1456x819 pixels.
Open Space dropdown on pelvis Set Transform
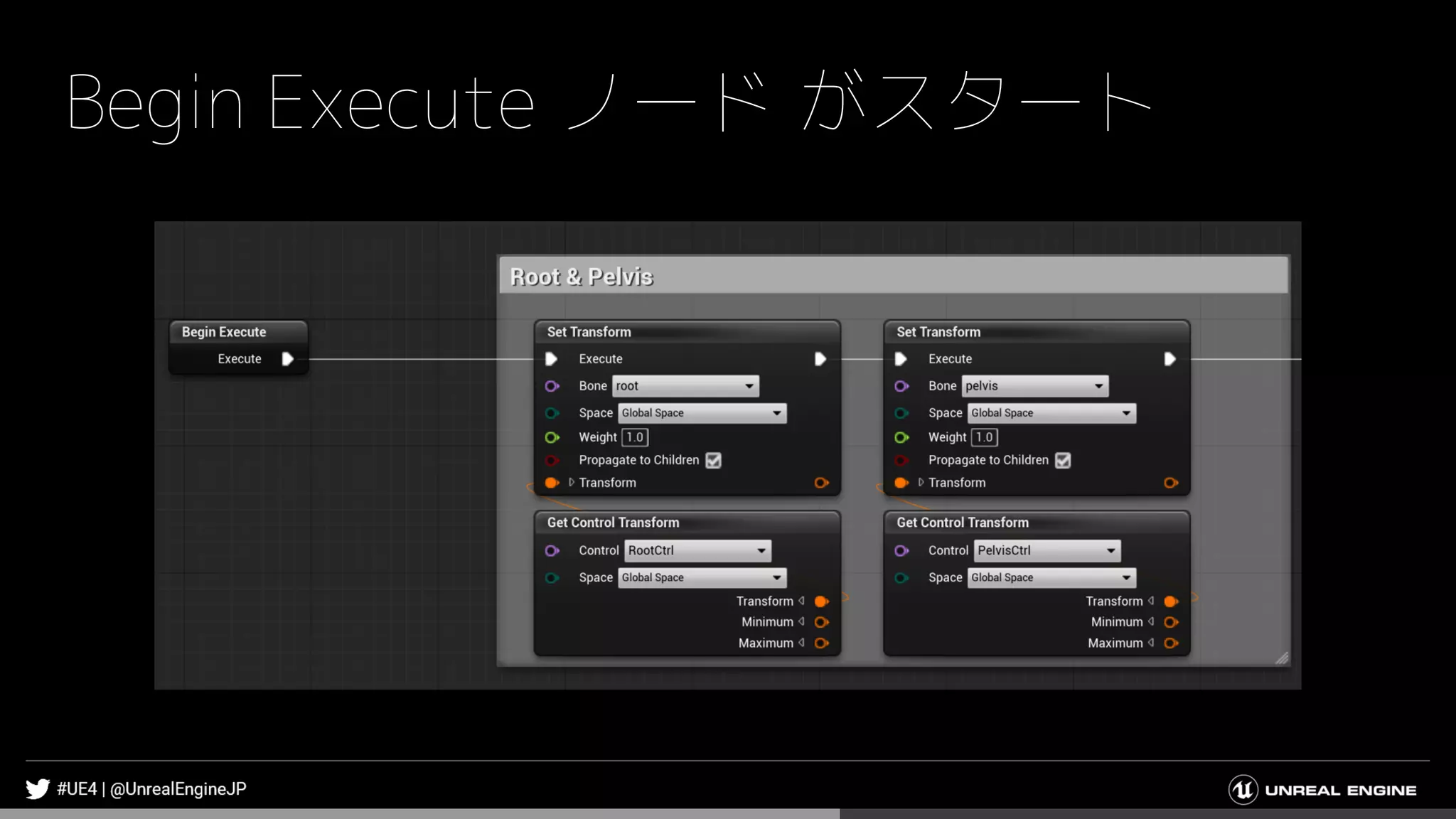click(1052, 413)
